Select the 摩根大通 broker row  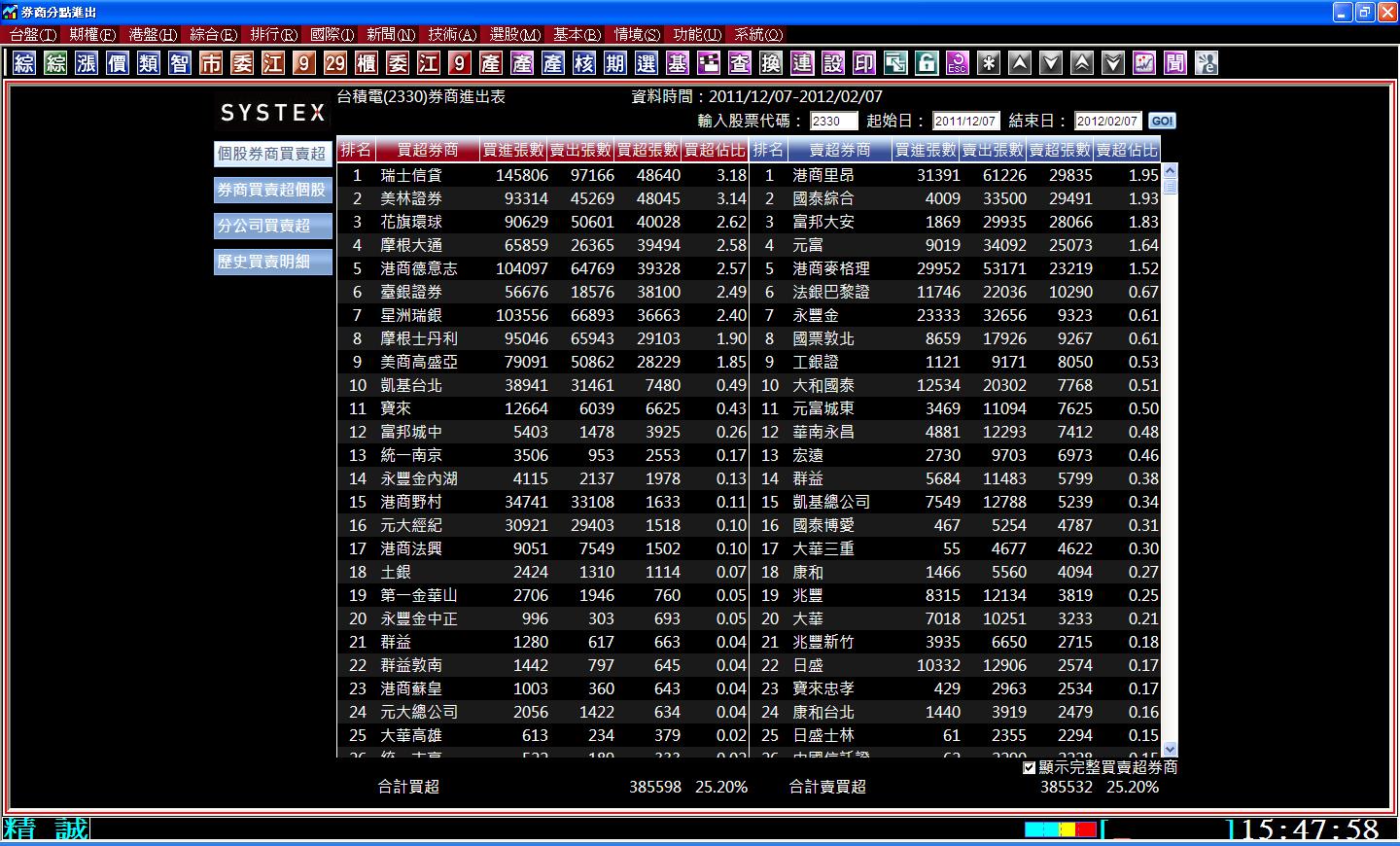(x=542, y=245)
